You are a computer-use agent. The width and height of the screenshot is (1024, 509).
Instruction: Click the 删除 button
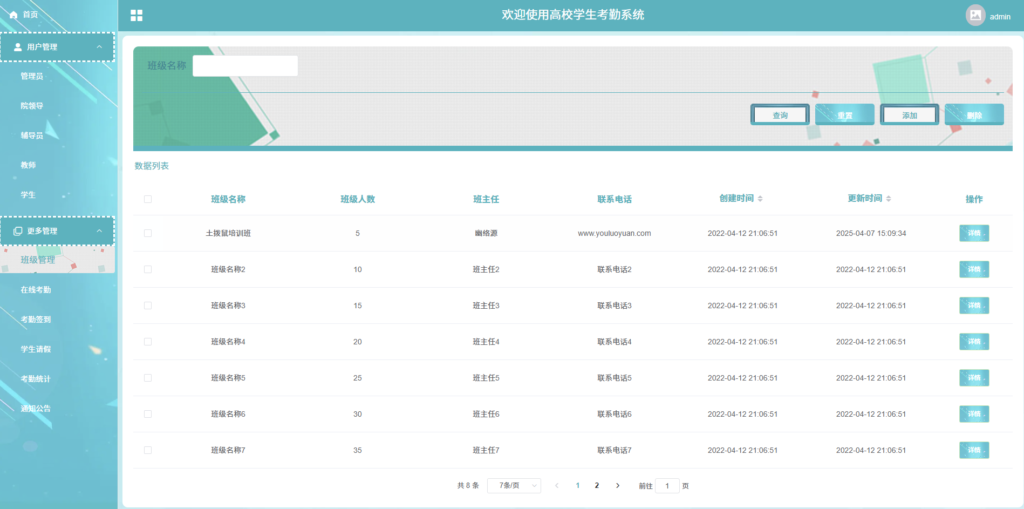coord(974,115)
